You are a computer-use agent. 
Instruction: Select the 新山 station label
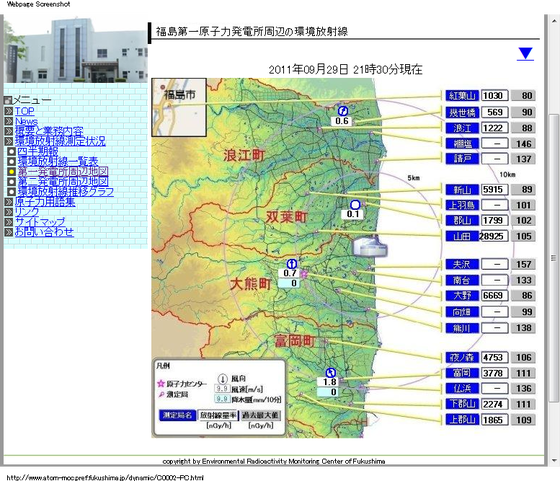click(x=462, y=190)
